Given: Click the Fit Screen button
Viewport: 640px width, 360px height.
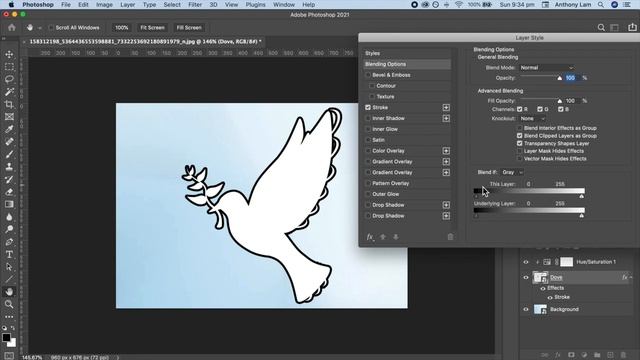Looking at the screenshot, I should [152, 28].
